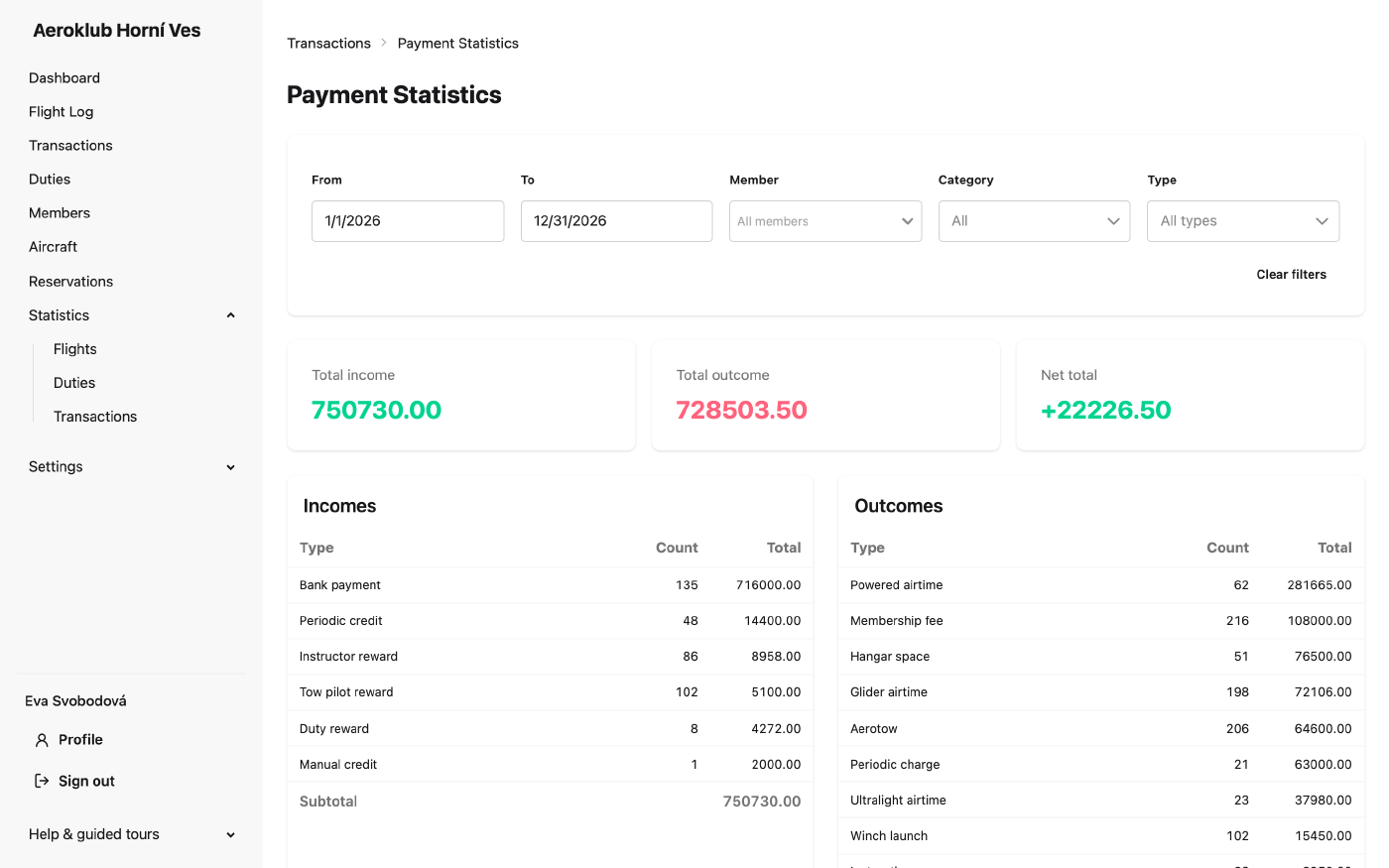1389x868 pixels.
Task: Click the Clear filters button
Action: click(x=1291, y=275)
